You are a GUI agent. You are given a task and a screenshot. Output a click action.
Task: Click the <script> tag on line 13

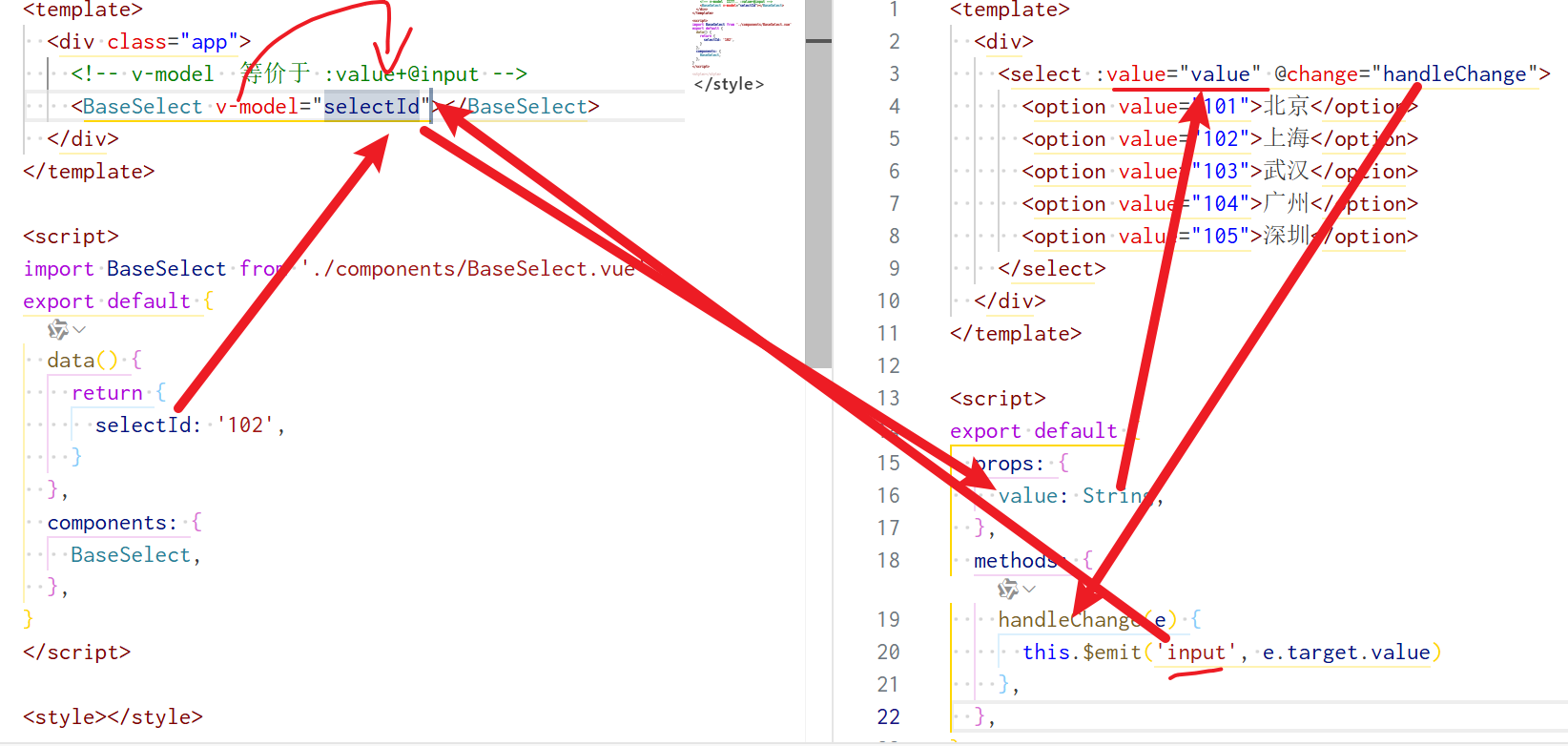pyautogui.click(x=998, y=398)
